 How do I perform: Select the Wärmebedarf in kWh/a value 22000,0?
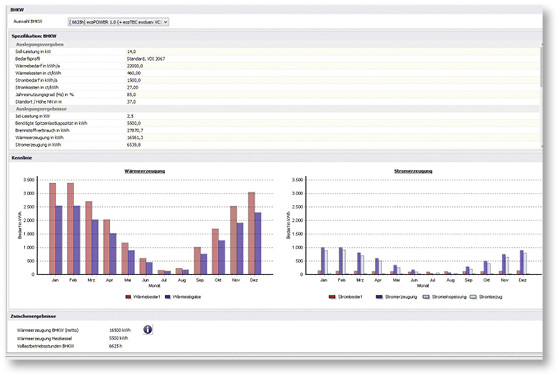click(135, 66)
